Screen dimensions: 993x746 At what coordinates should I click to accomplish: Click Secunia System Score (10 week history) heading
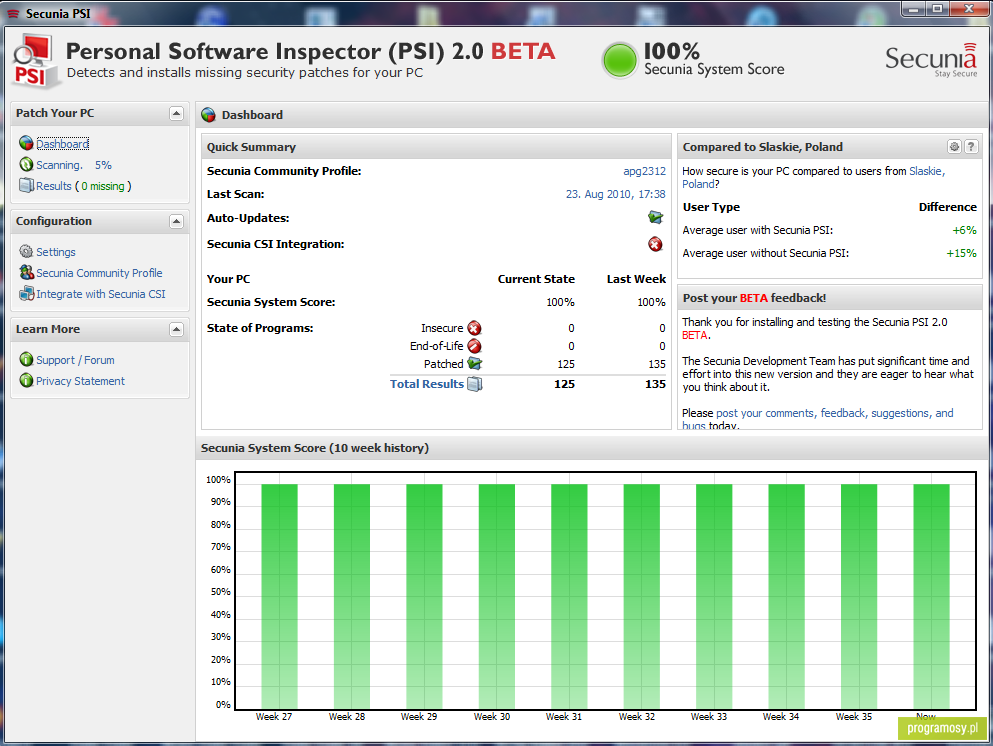pyautogui.click(x=315, y=448)
